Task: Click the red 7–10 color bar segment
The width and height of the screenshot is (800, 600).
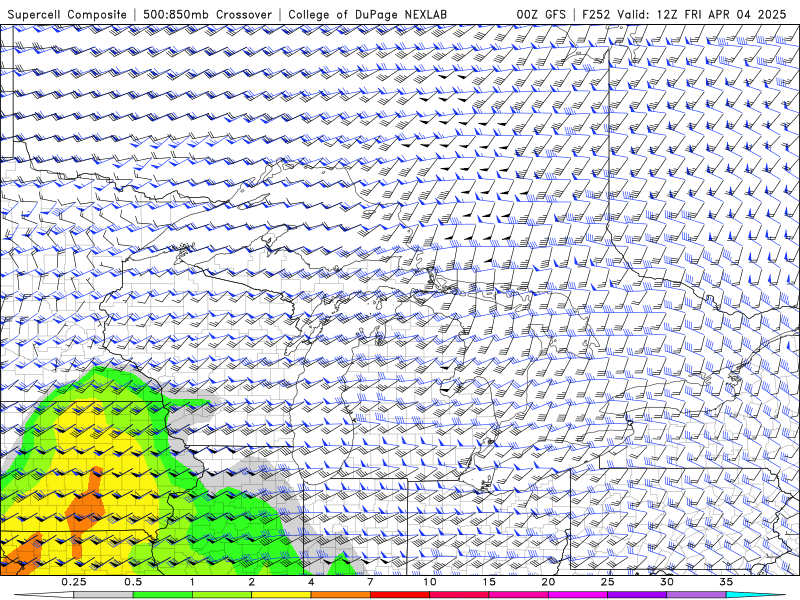Action: [399, 595]
